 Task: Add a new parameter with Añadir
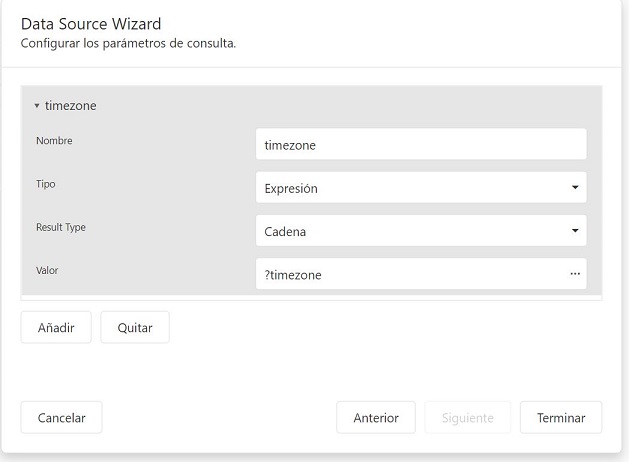click(56, 328)
